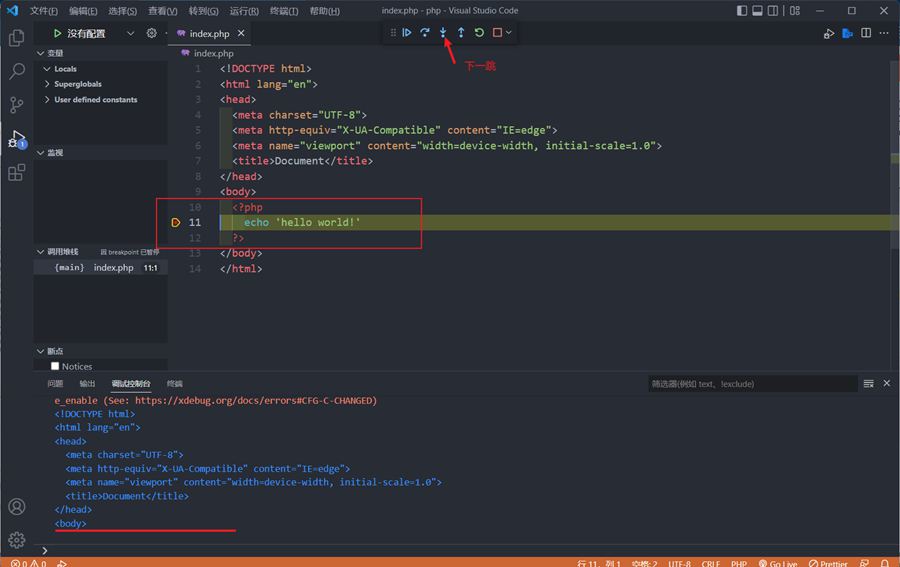This screenshot has width=900, height=567.
Task: Click the Step Over debug icon
Action: click(425, 33)
